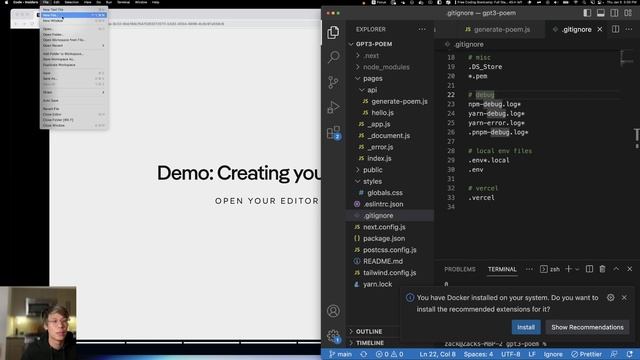Open the Selection menu in the menu bar
The image size is (640, 360).
pos(71,2)
